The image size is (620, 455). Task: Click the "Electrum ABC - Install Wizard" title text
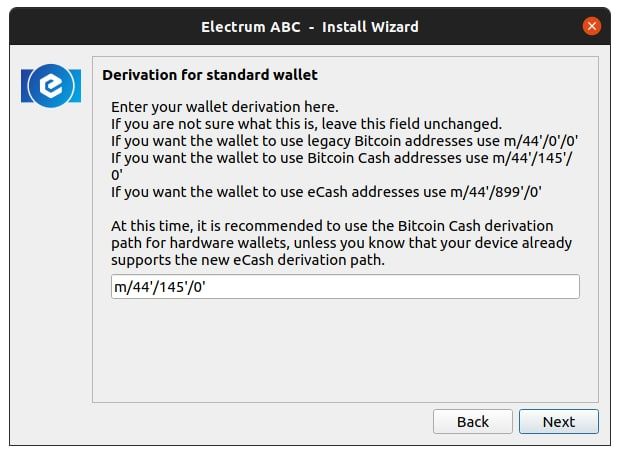(x=310, y=26)
